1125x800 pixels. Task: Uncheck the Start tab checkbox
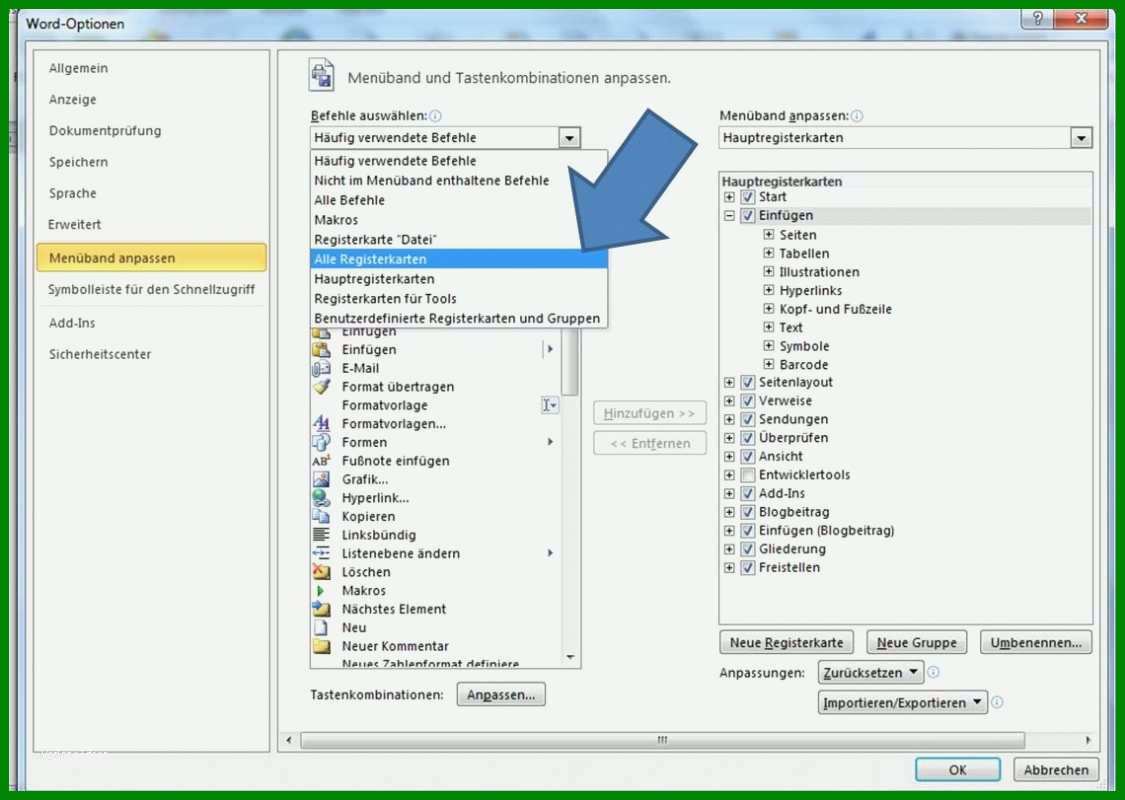coord(748,197)
